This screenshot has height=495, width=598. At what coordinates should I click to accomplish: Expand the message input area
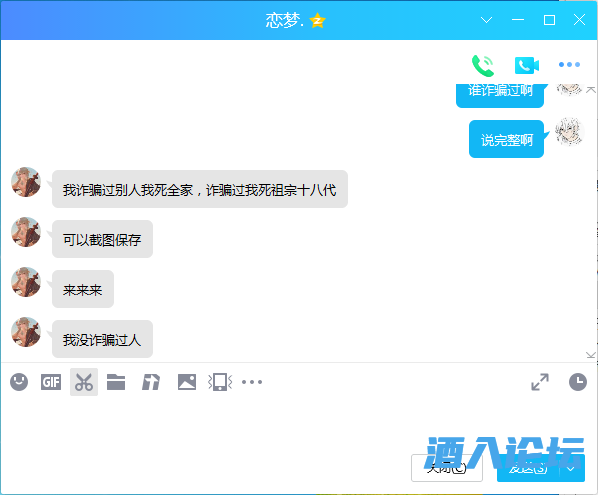coord(540,382)
